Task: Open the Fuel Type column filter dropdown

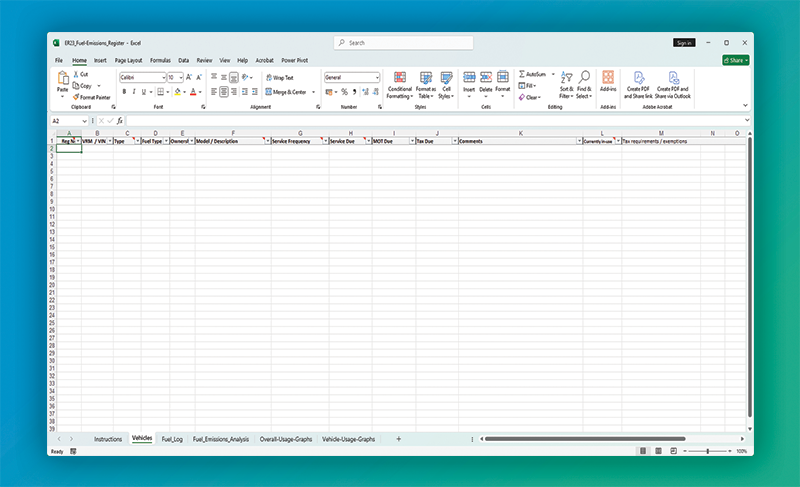Action: coord(164,141)
